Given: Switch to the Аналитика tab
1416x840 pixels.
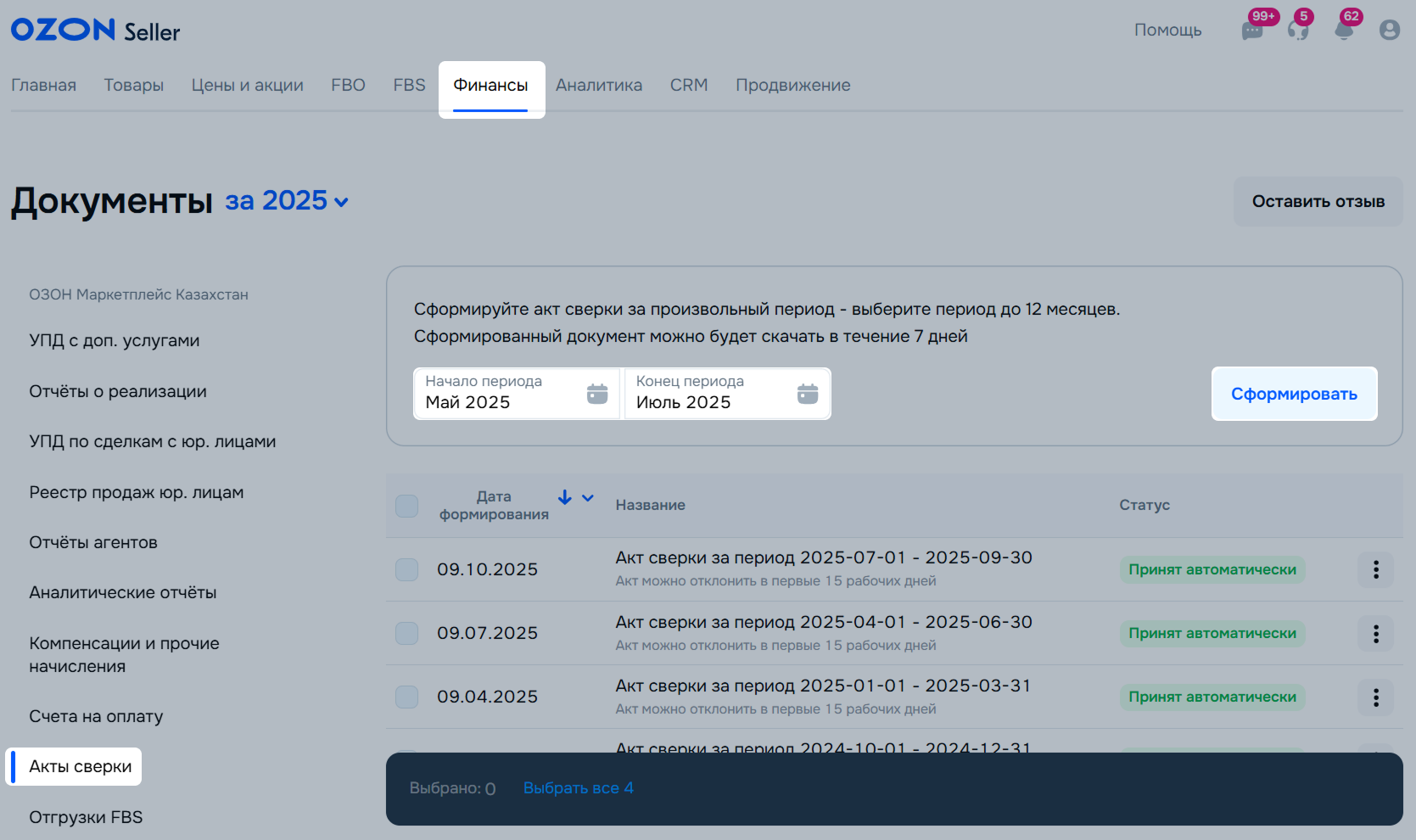Looking at the screenshot, I should pos(599,86).
